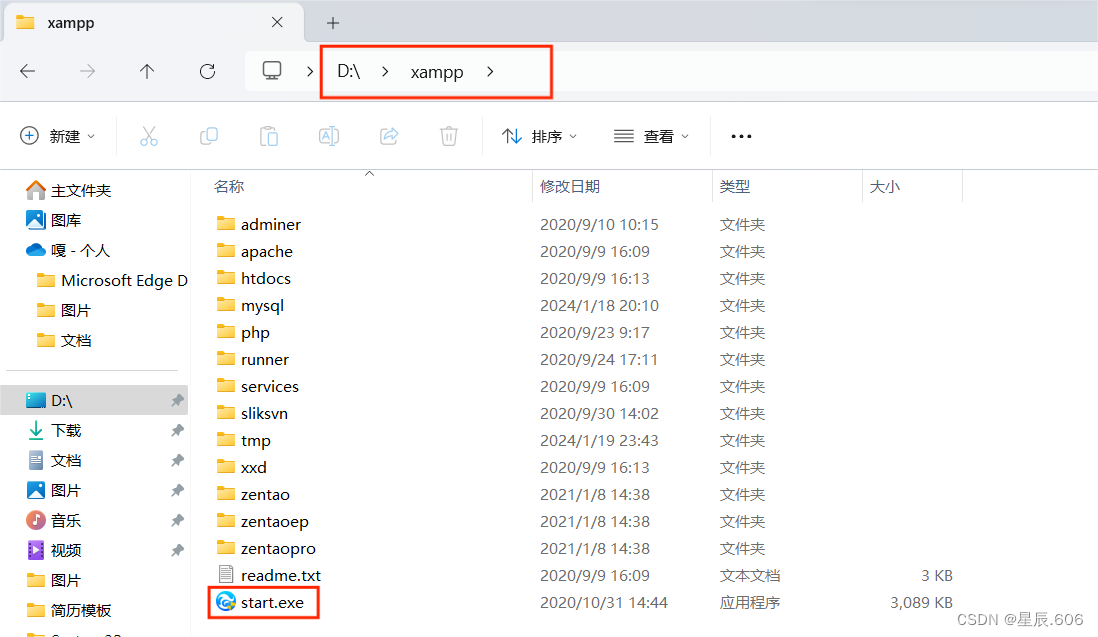1098x637 pixels.
Task: Open the 新建 (New) dropdown
Action: (x=57, y=136)
